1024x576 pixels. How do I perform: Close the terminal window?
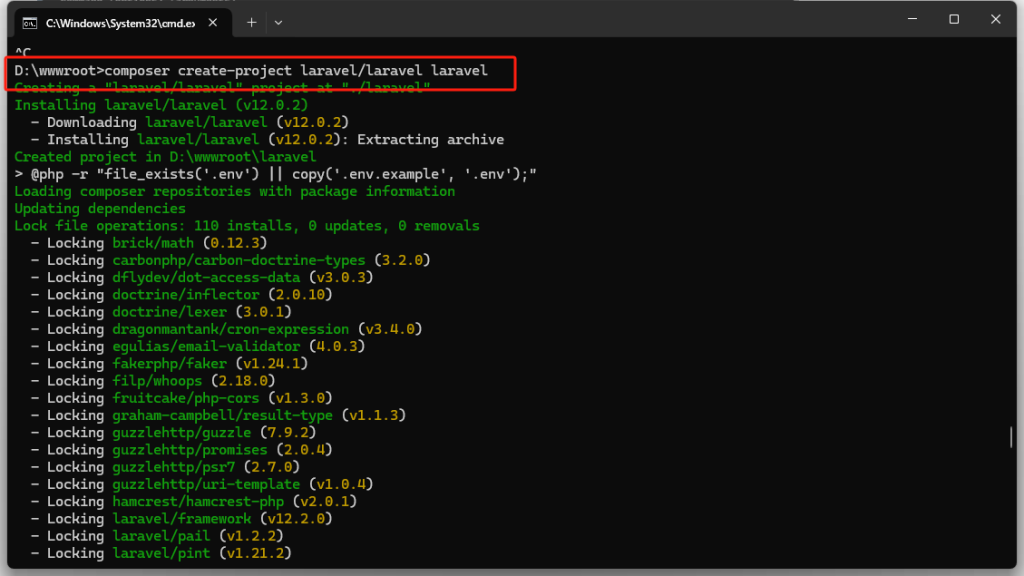point(995,19)
